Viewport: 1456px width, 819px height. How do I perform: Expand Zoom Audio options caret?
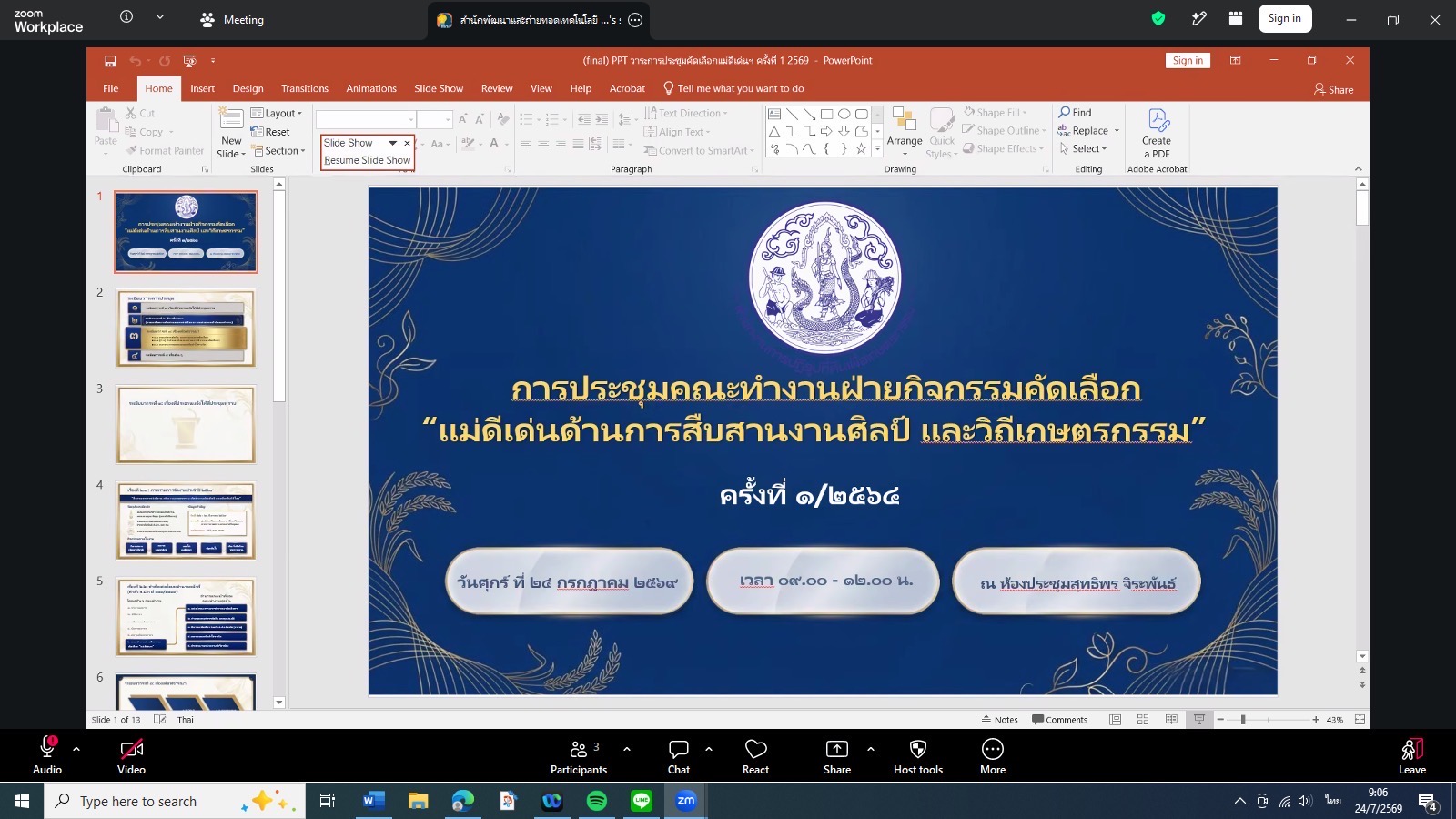(x=76, y=749)
